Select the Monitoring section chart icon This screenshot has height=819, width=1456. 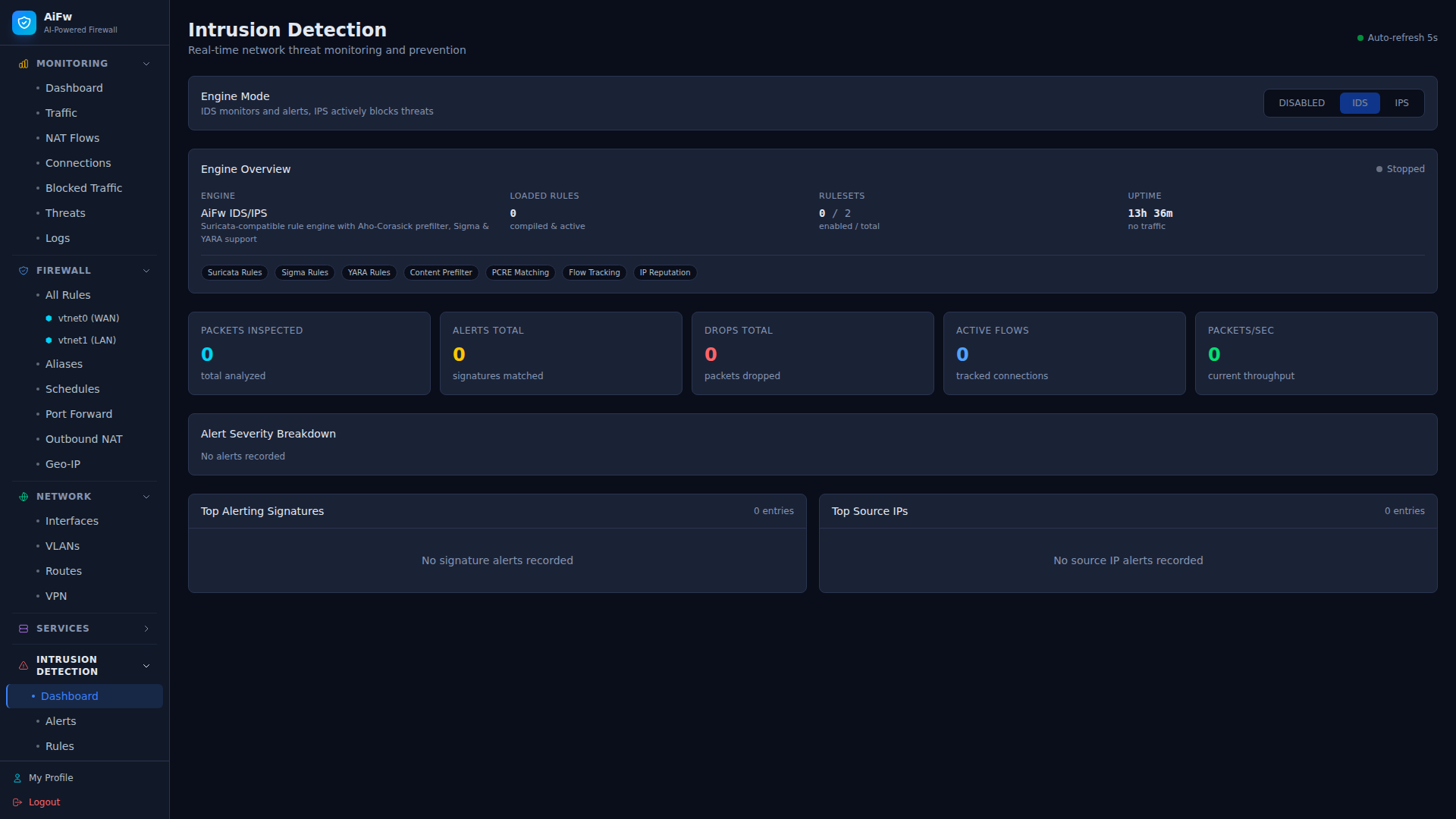[x=23, y=64]
